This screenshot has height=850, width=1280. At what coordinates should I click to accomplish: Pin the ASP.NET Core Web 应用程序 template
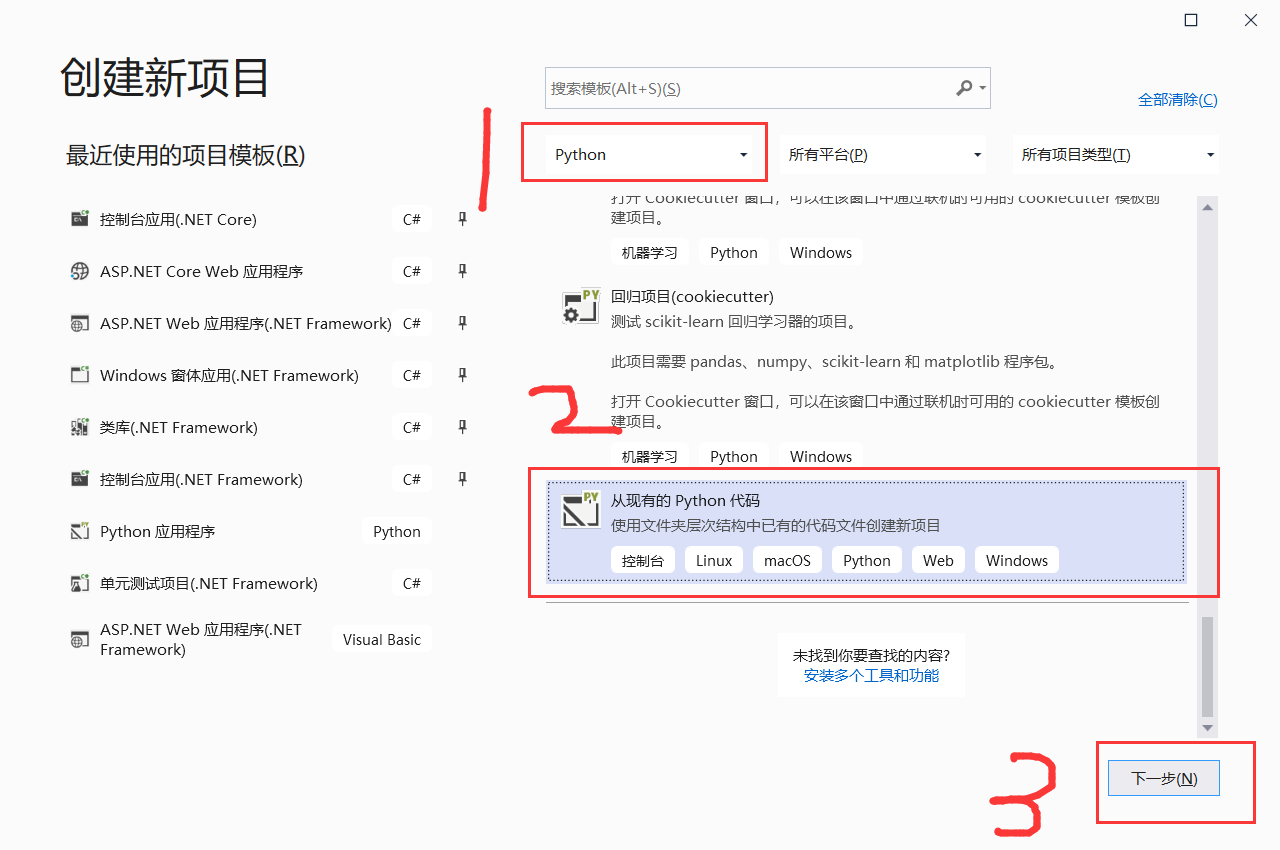coord(462,271)
